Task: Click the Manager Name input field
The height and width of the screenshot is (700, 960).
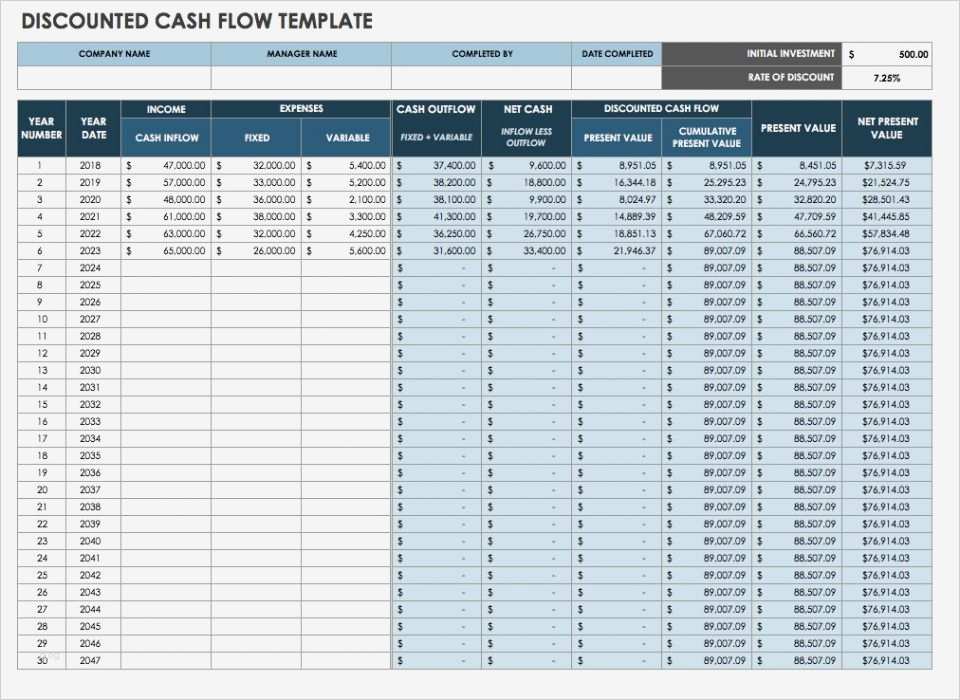Action: 300,76
